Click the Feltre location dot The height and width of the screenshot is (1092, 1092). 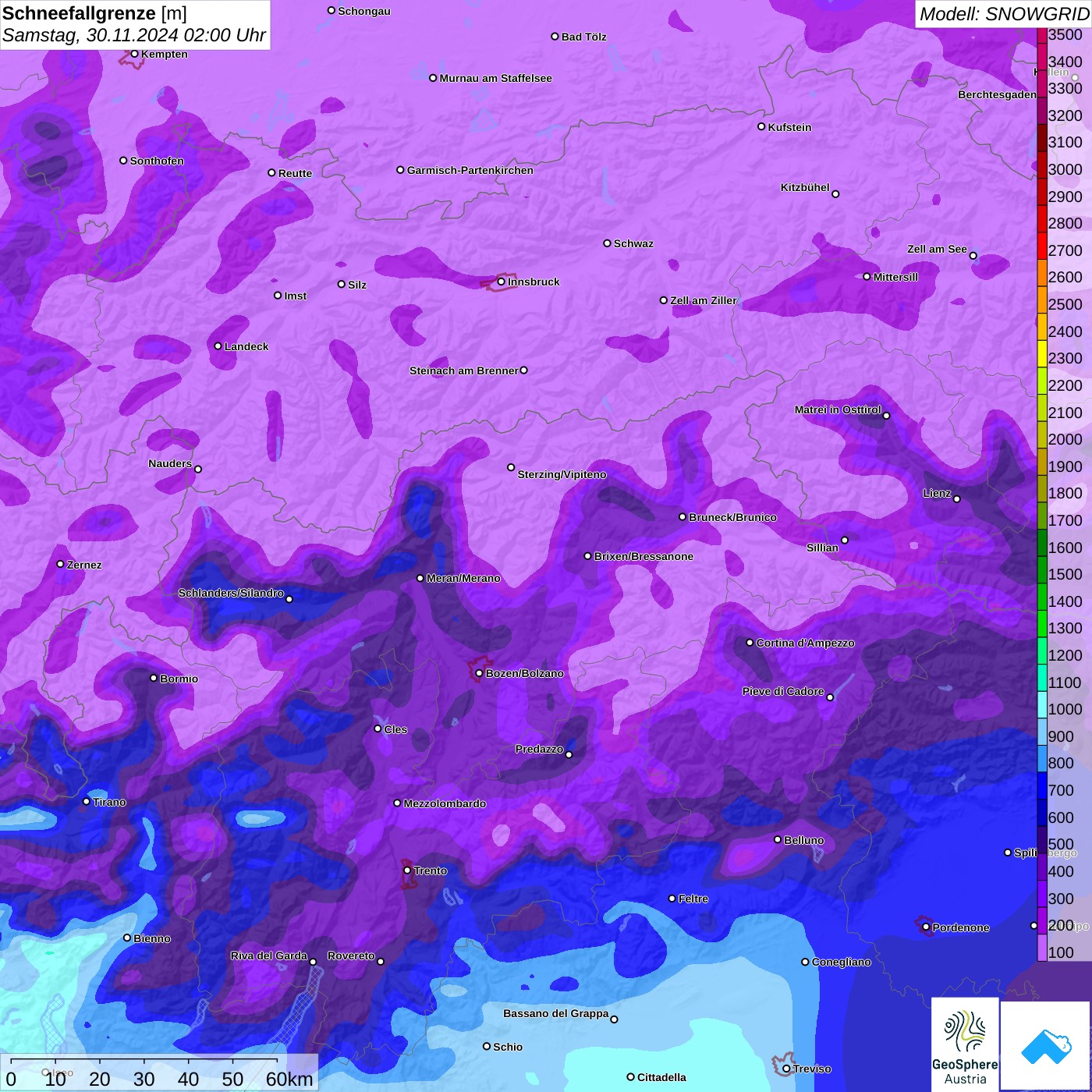[x=672, y=899]
